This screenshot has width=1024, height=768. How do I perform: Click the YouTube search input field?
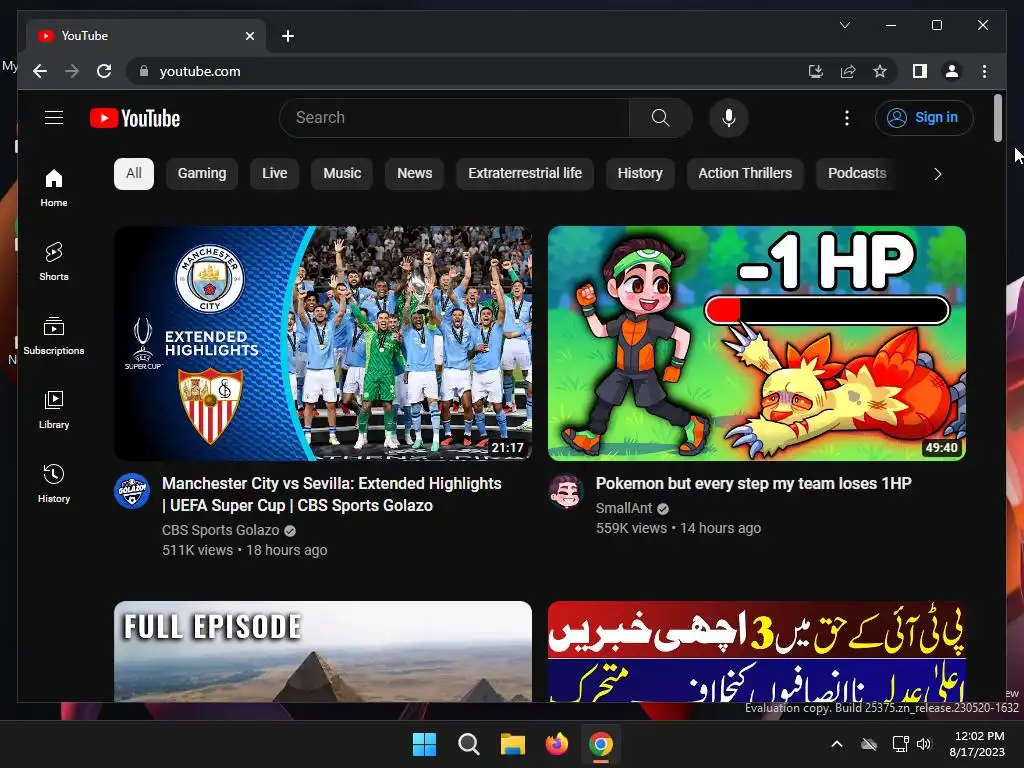pos(455,118)
